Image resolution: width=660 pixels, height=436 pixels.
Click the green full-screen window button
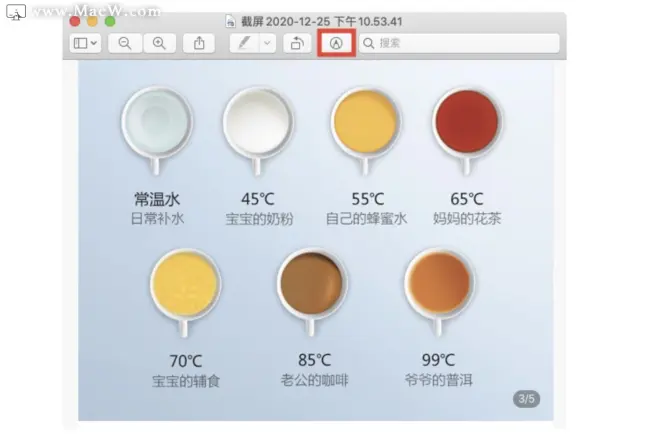(x=110, y=21)
